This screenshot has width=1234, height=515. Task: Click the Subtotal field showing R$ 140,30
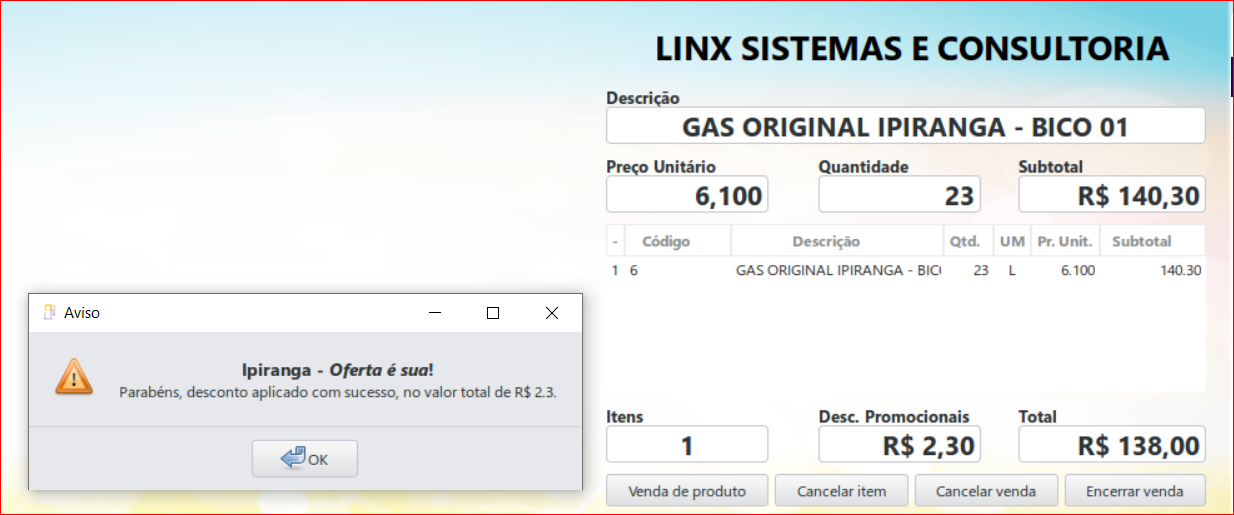pos(1112,195)
